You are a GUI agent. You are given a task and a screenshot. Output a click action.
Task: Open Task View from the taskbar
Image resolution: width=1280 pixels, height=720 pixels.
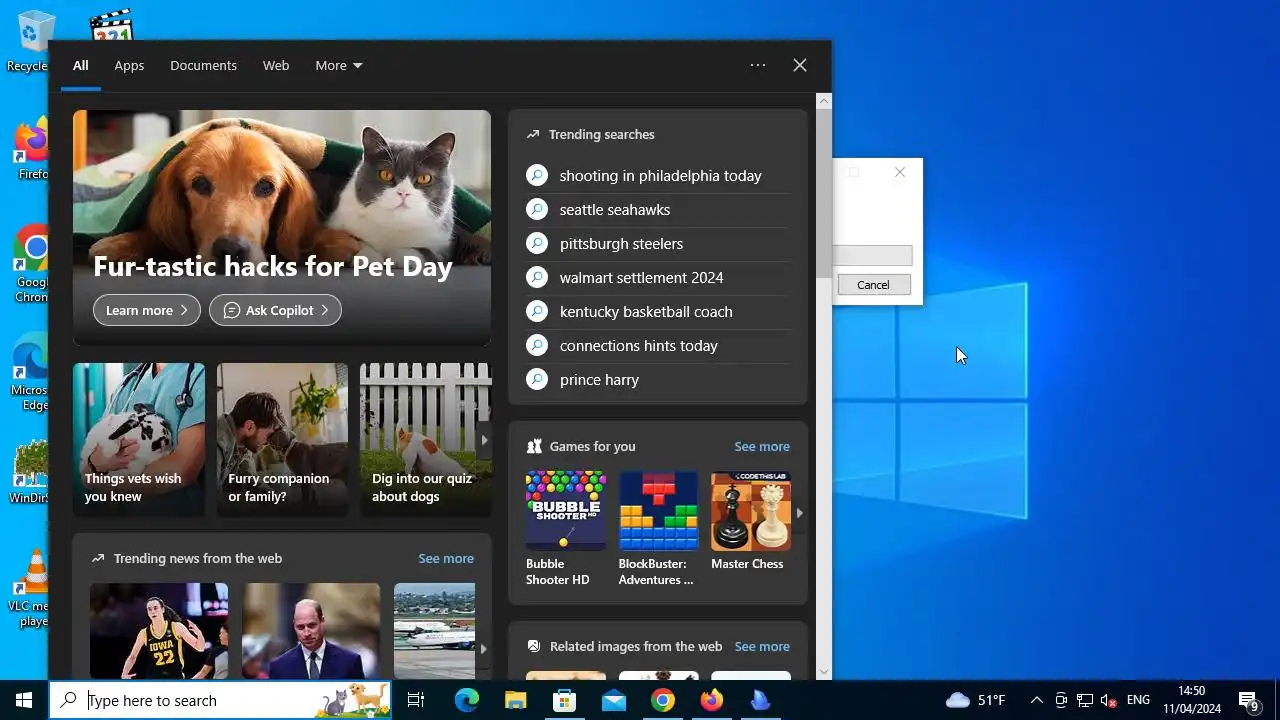click(x=416, y=700)
